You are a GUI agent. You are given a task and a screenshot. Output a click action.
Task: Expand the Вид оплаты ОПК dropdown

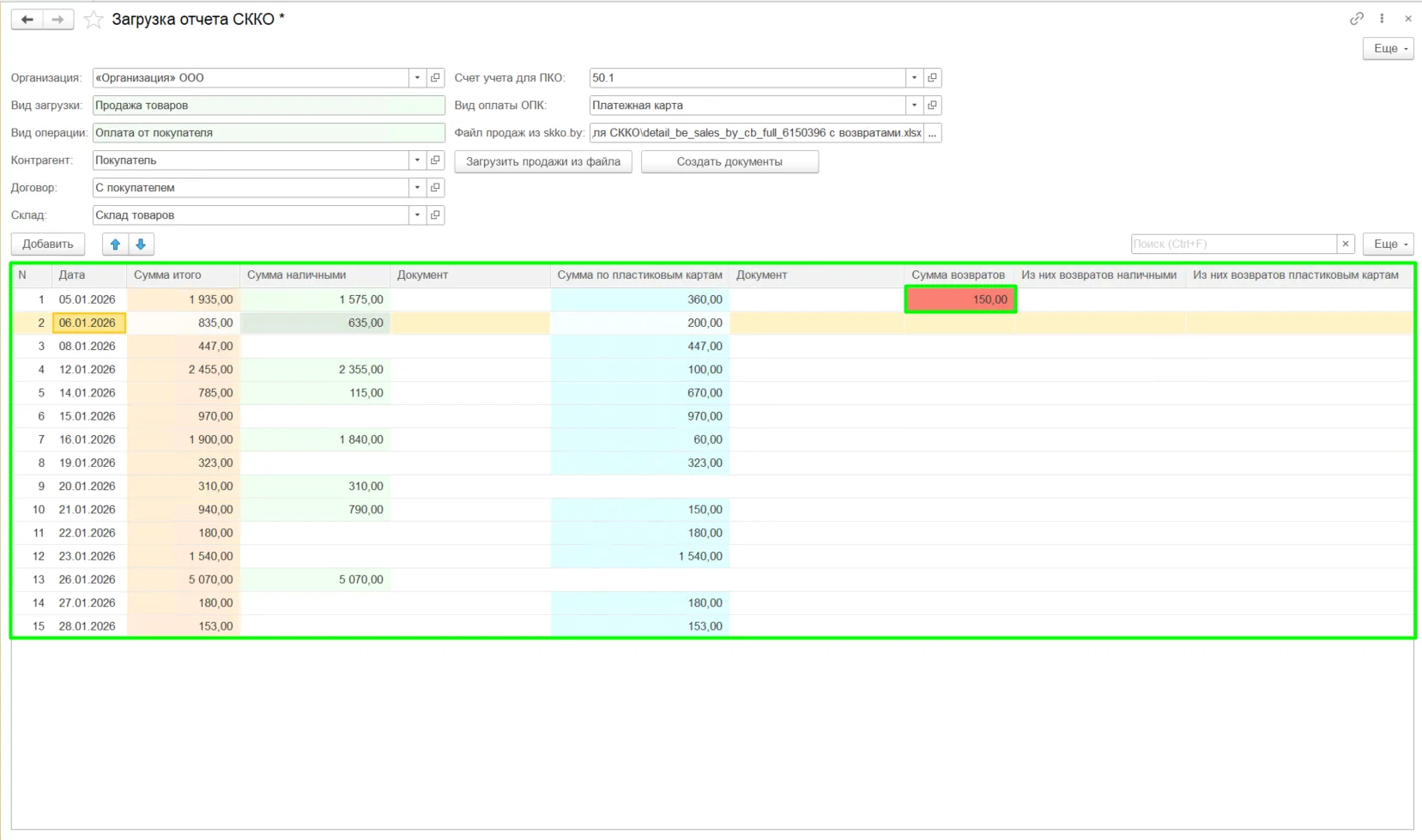click(915, 106)
